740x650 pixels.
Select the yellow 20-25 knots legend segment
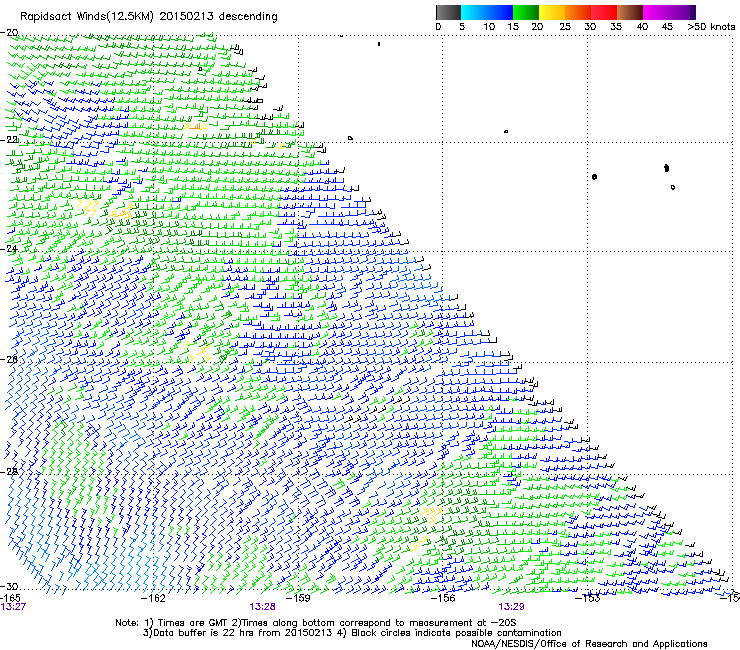tap(552, 13)
